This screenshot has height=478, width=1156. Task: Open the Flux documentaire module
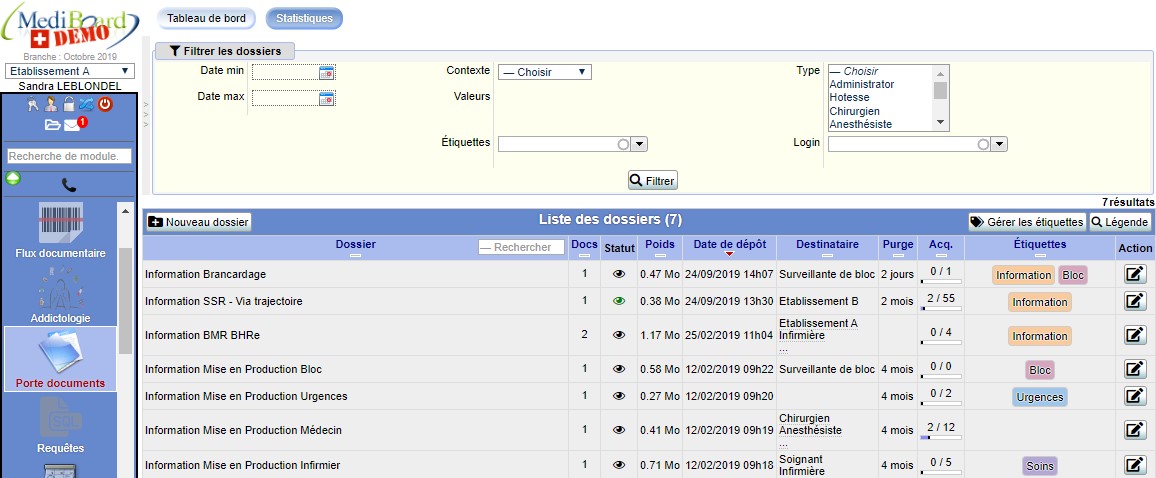point(61,230)
